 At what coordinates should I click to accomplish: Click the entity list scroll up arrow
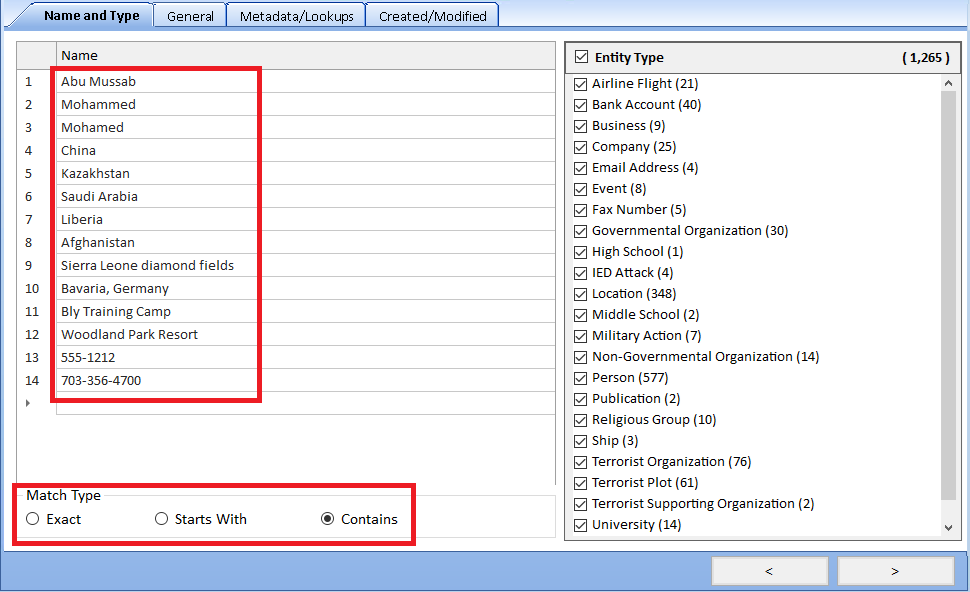coord(948,83)
